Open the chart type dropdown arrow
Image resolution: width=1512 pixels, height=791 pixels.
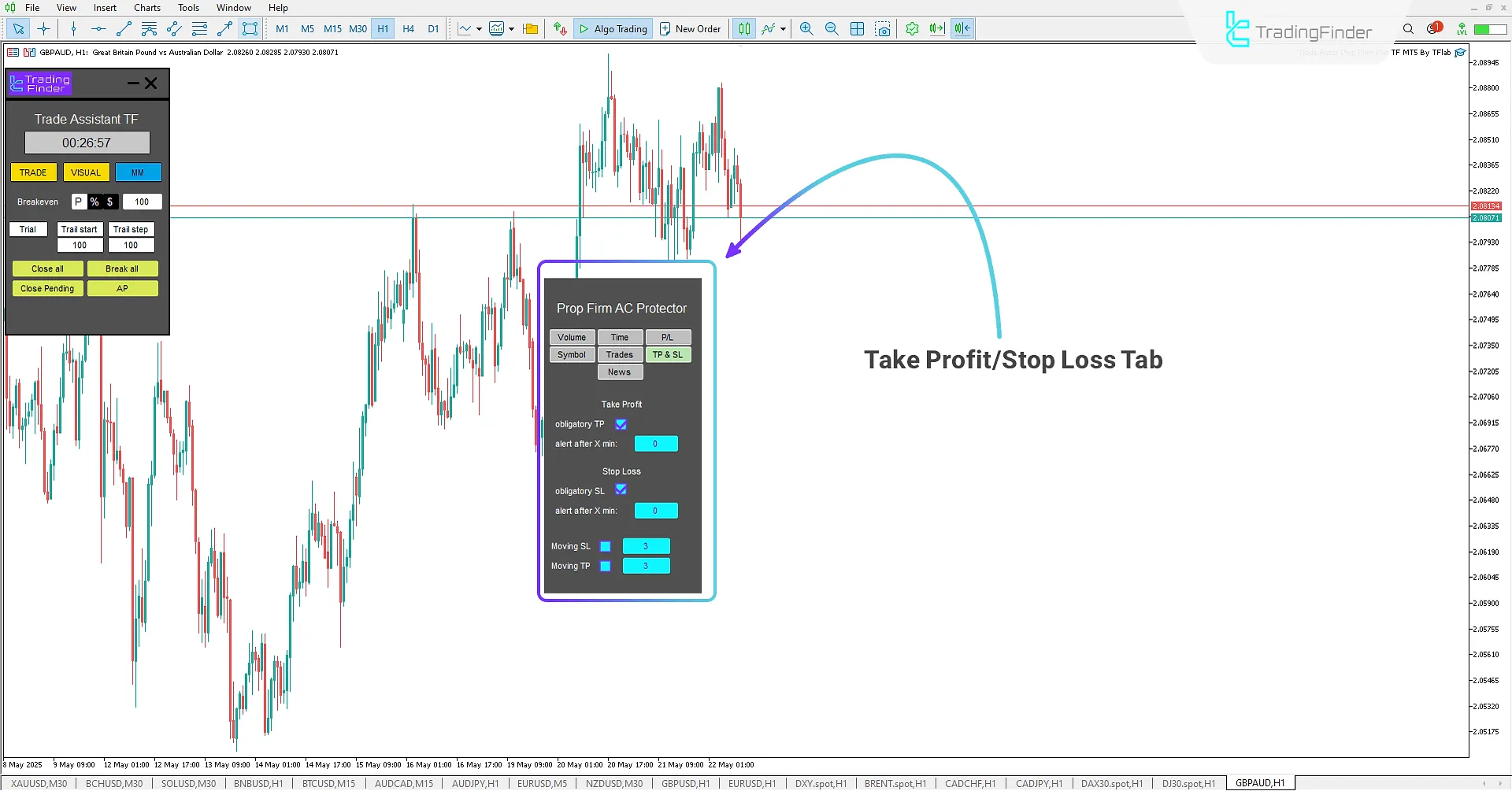478,28
